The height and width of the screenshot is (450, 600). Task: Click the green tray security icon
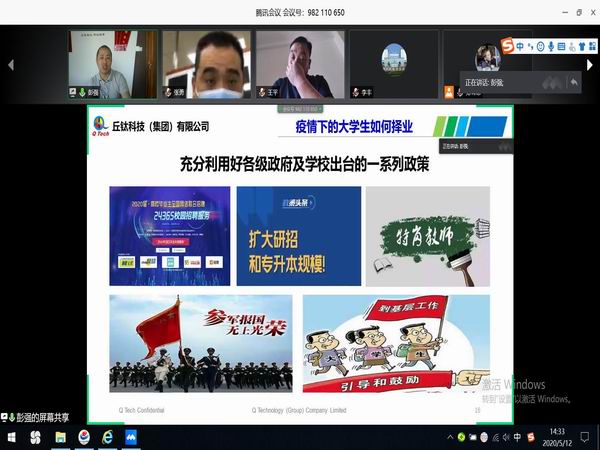click(x=461, y=437)
